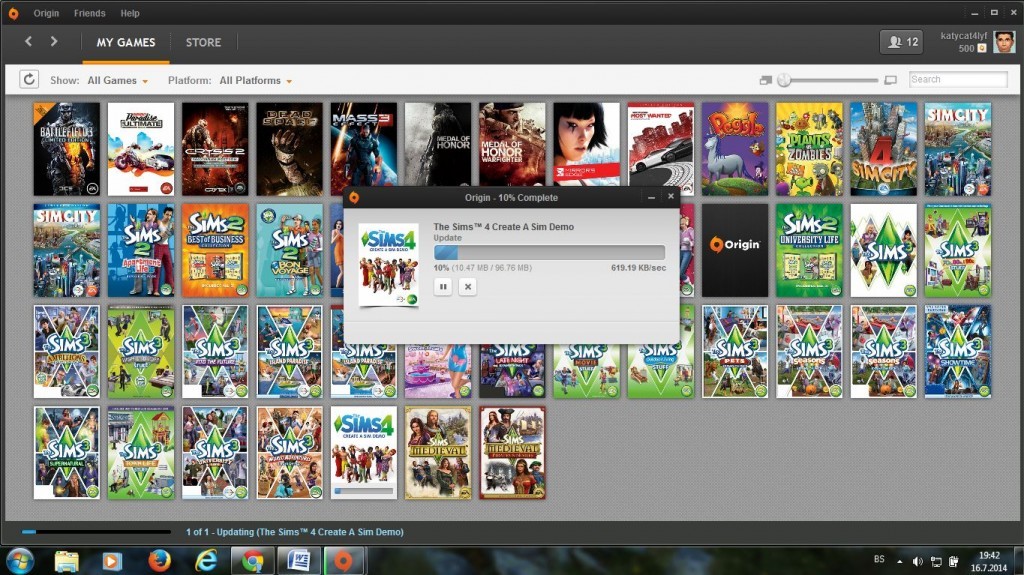Click the Origin button in the taskbar

coord(344,561)
